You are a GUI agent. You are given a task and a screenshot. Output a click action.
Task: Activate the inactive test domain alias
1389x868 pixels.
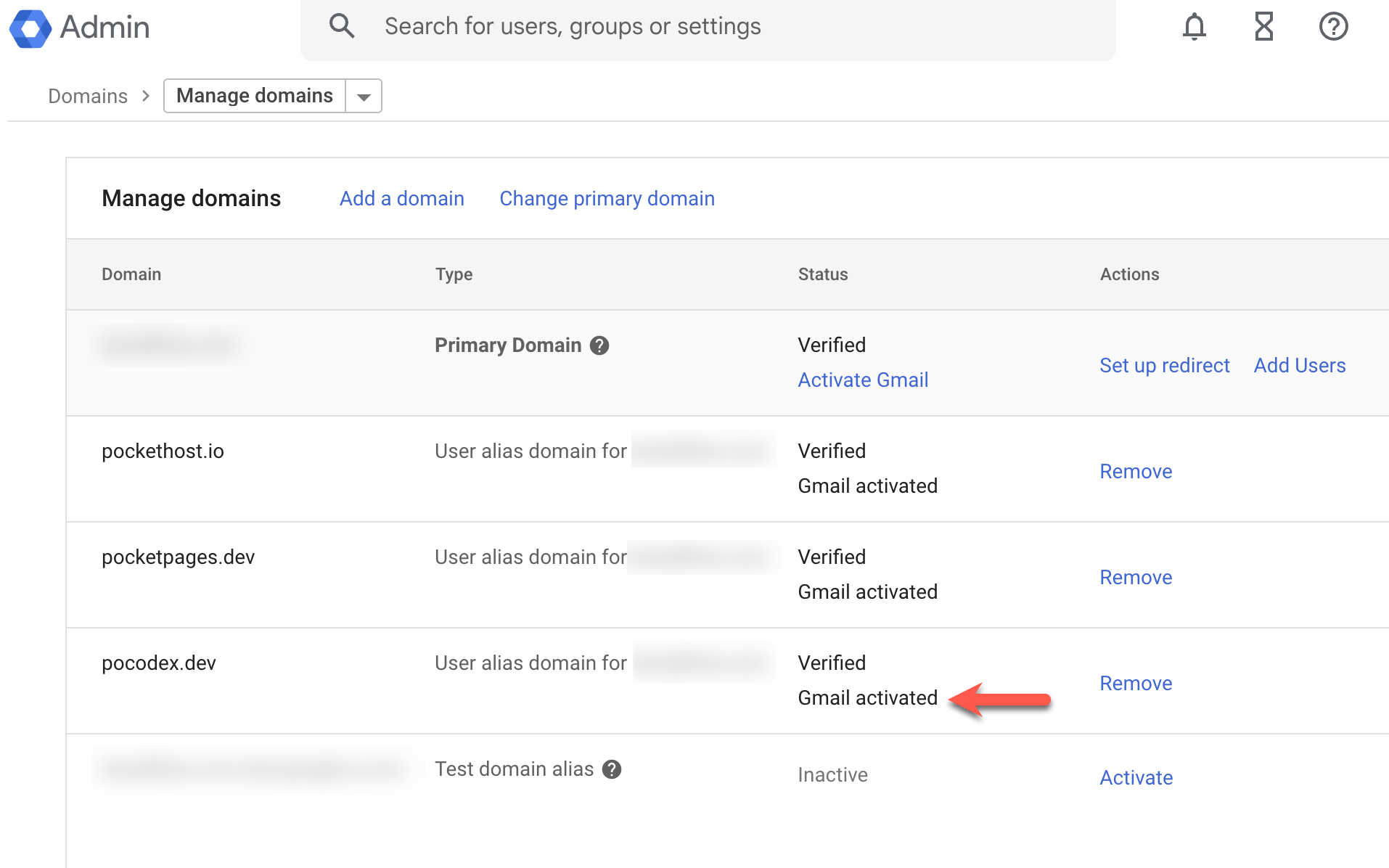pos(1136,778)
